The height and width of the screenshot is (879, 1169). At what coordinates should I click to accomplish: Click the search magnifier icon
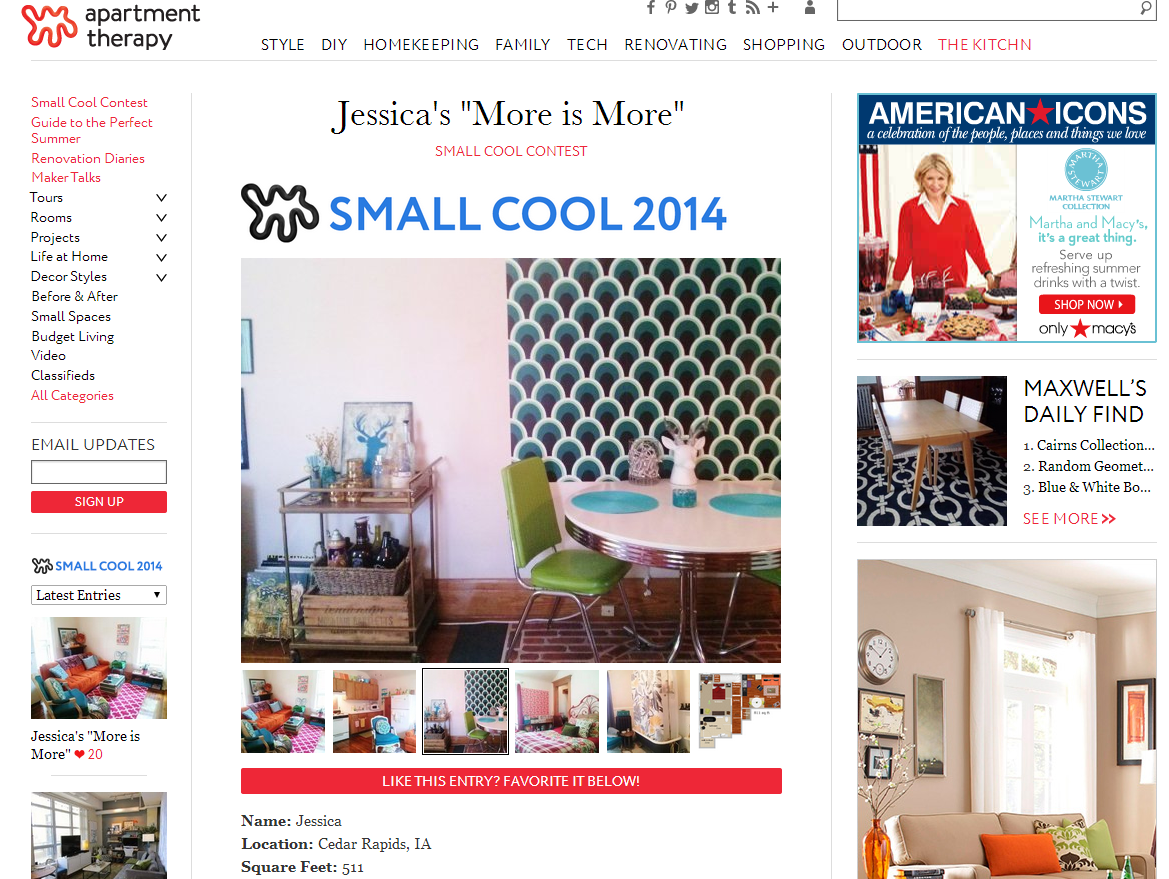[1146, 8]
